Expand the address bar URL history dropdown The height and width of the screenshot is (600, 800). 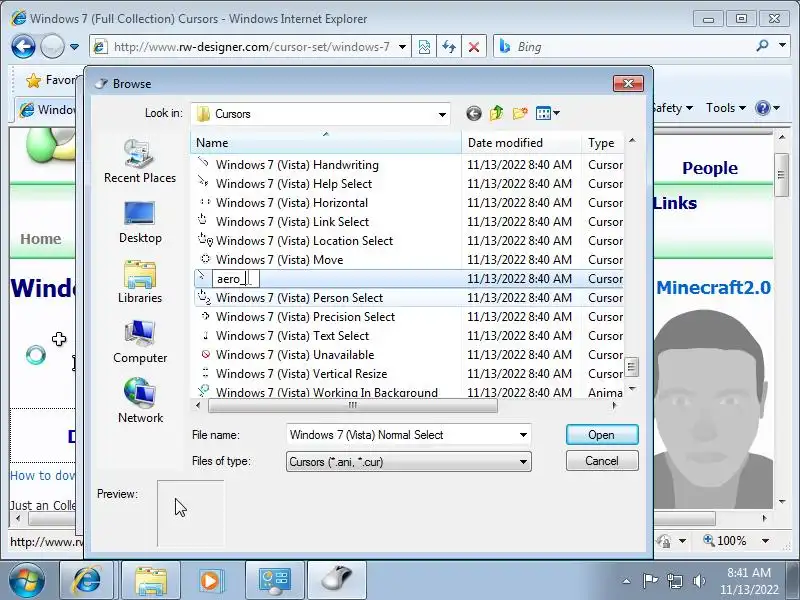tap(402, 47)
